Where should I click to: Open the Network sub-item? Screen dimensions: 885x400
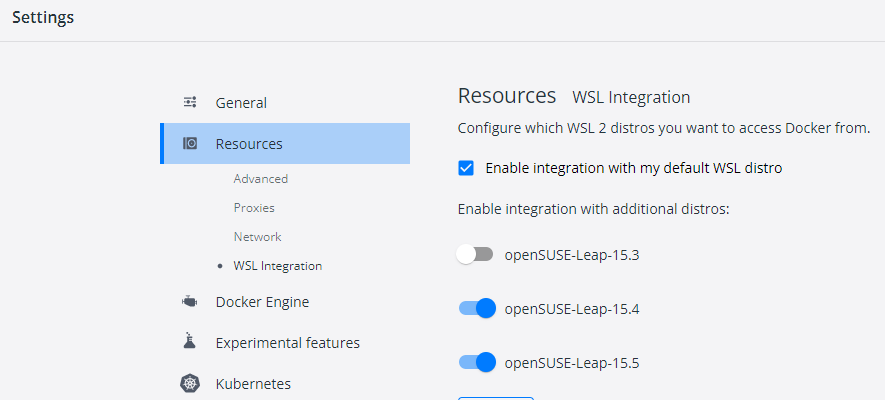point(257,237)
